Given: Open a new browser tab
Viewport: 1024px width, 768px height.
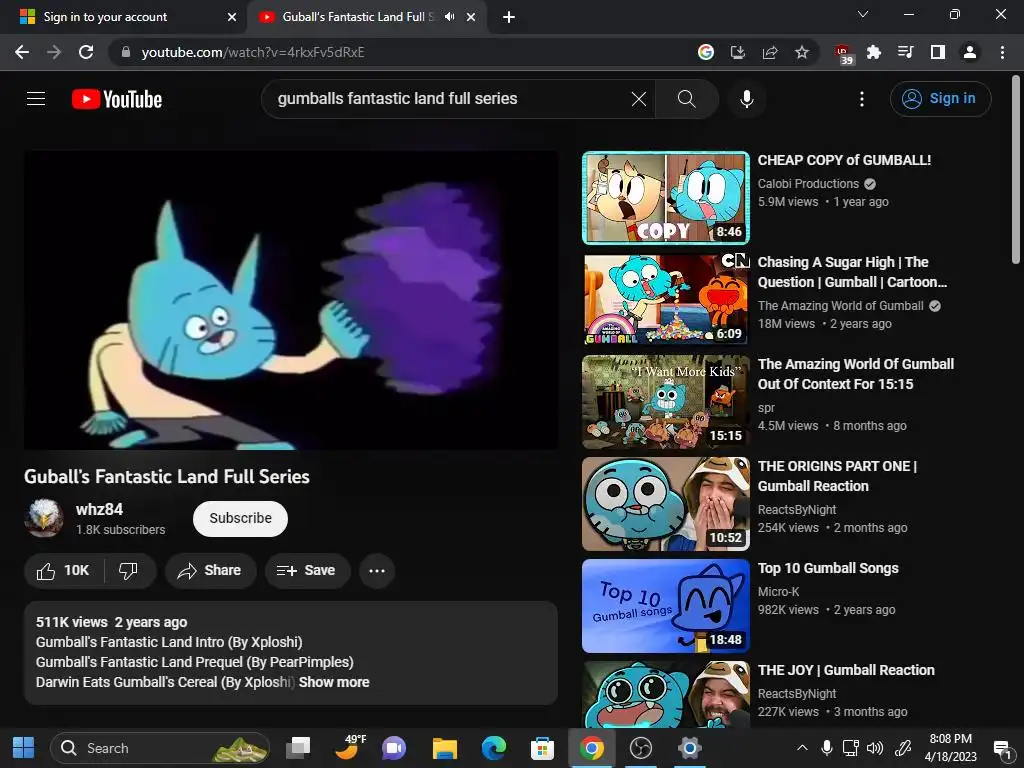Looking at the screenshot, I should [509, 17].
